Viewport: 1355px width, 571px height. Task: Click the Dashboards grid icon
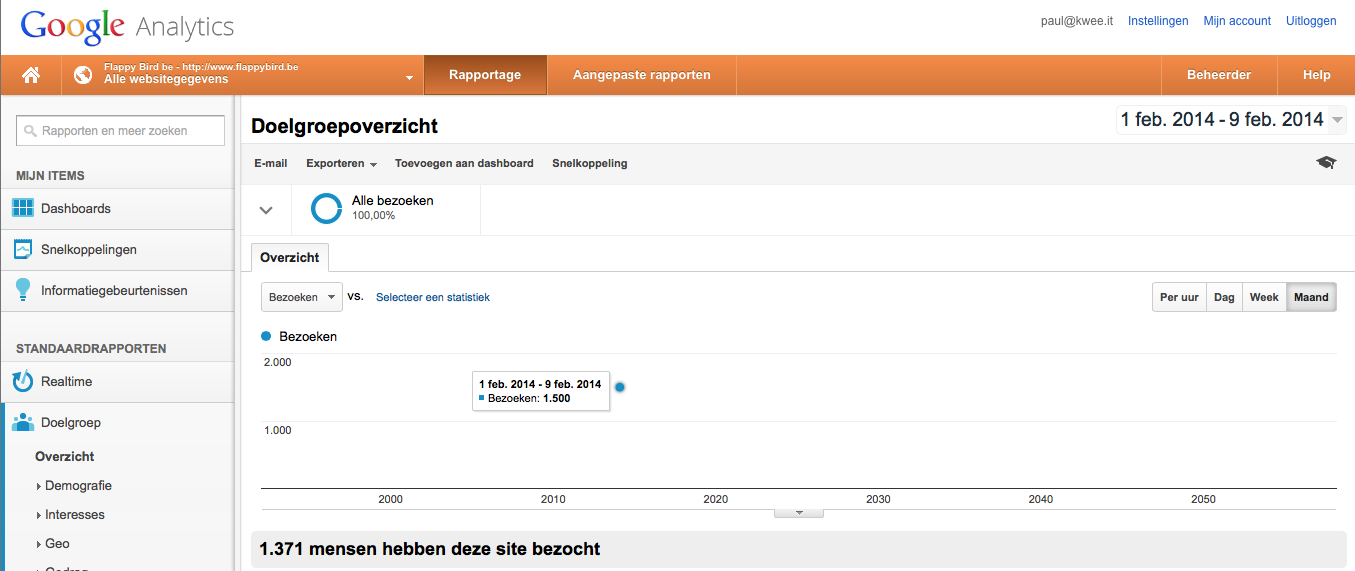[23, 208]
